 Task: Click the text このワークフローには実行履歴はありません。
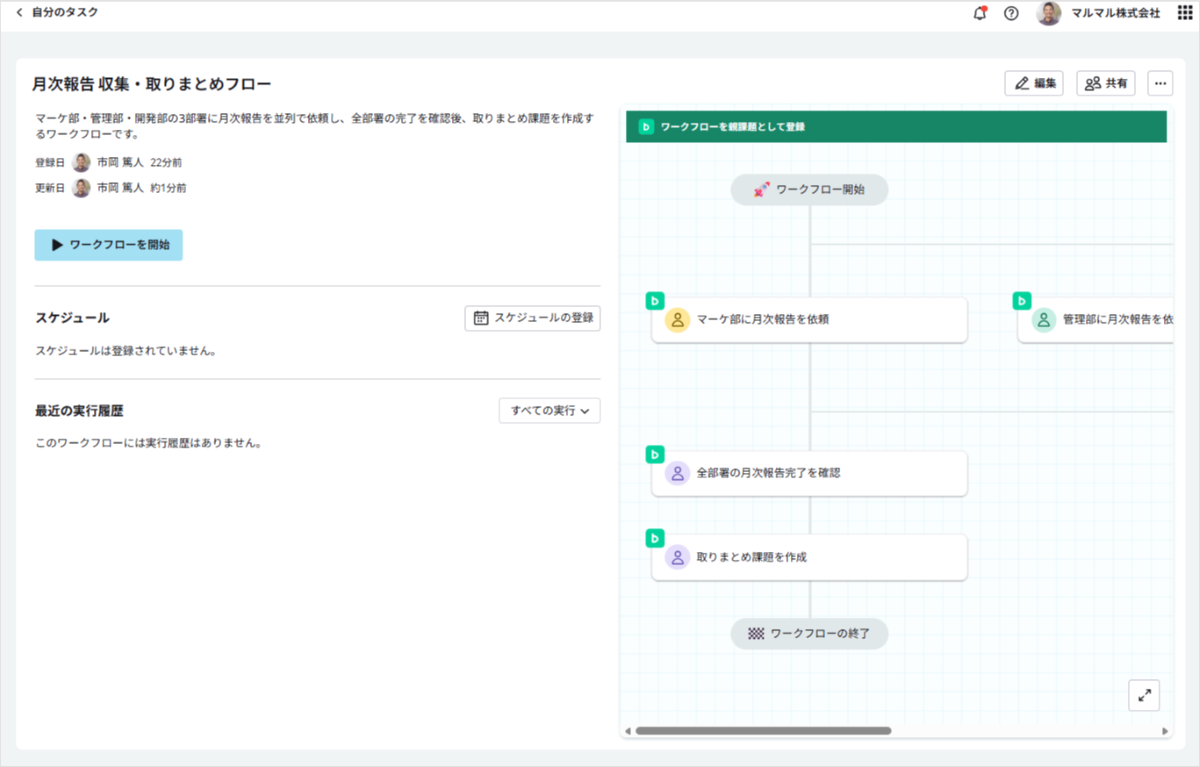148,443
